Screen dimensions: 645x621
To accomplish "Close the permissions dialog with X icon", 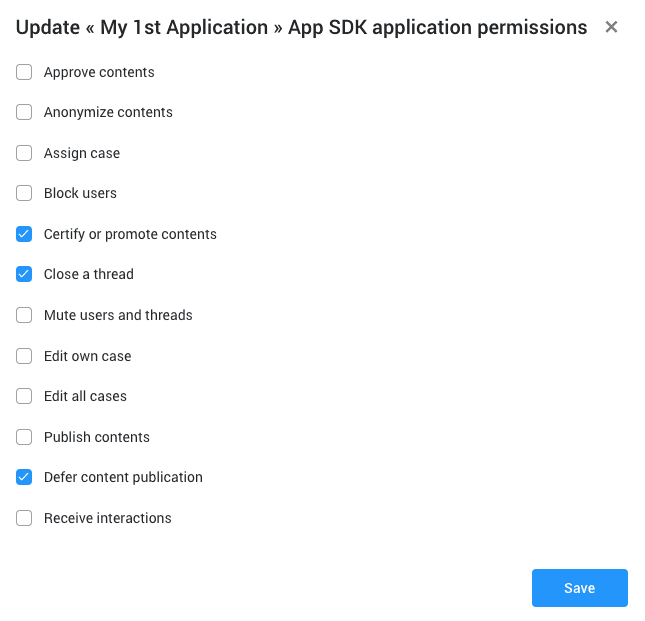I will 612,27.
